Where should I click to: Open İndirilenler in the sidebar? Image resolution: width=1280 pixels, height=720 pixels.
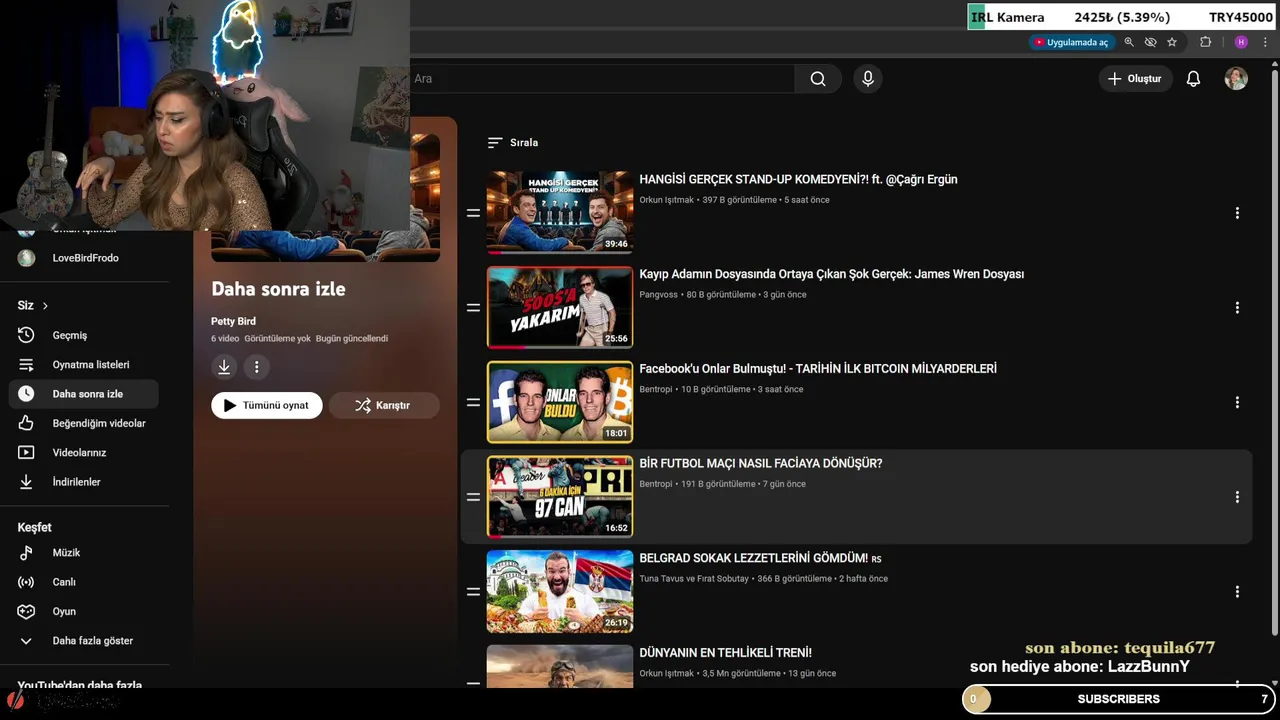point(82,482)
